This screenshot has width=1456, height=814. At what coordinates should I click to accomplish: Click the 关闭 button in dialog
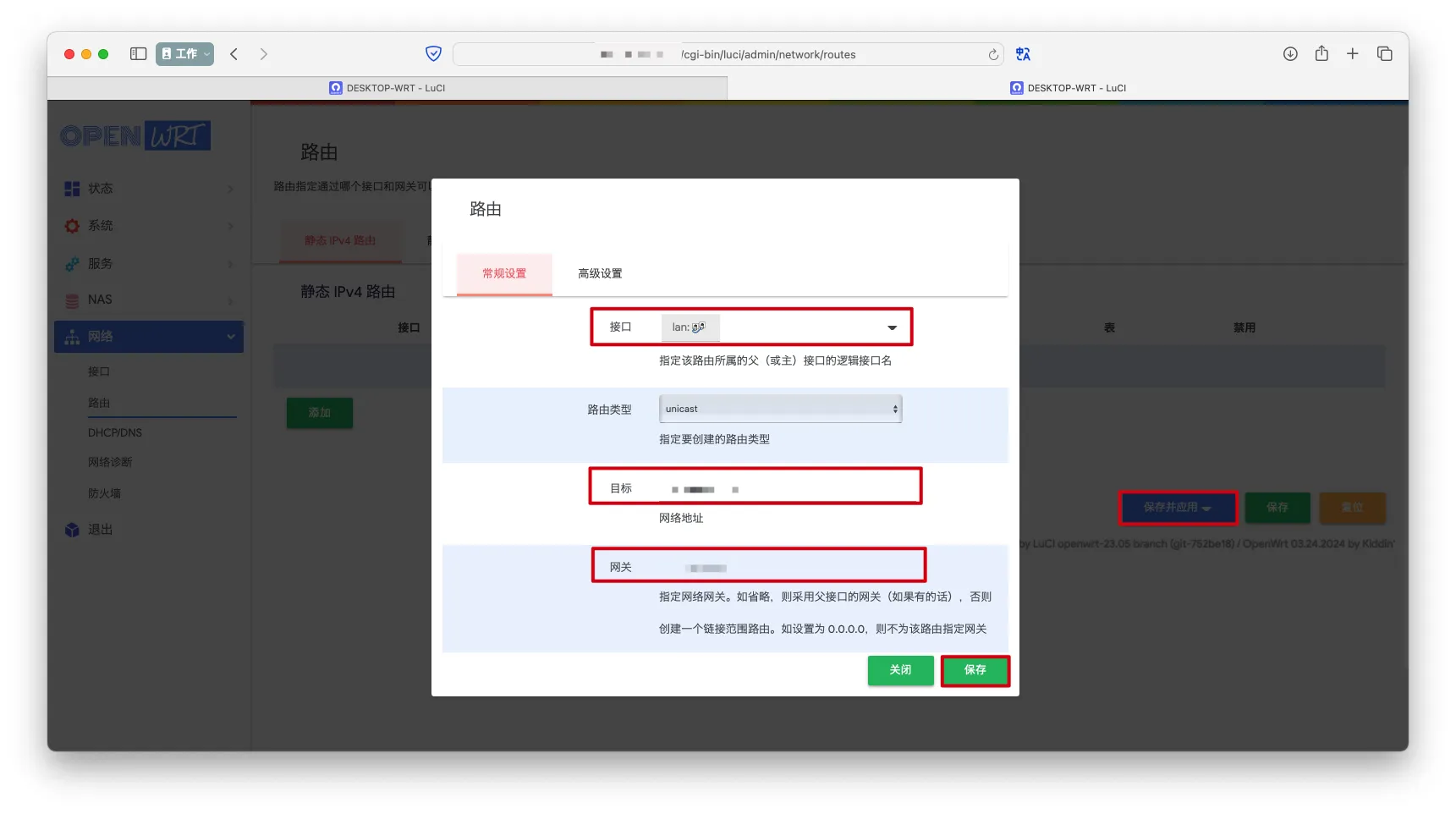[900, 670]
